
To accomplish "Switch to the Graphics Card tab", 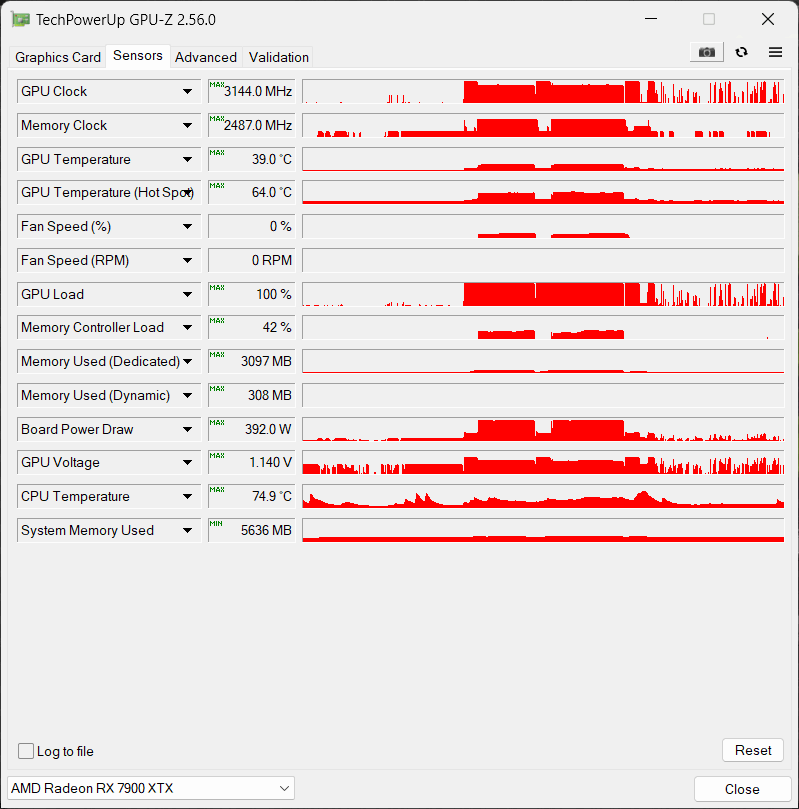I will tap(58, 57).
